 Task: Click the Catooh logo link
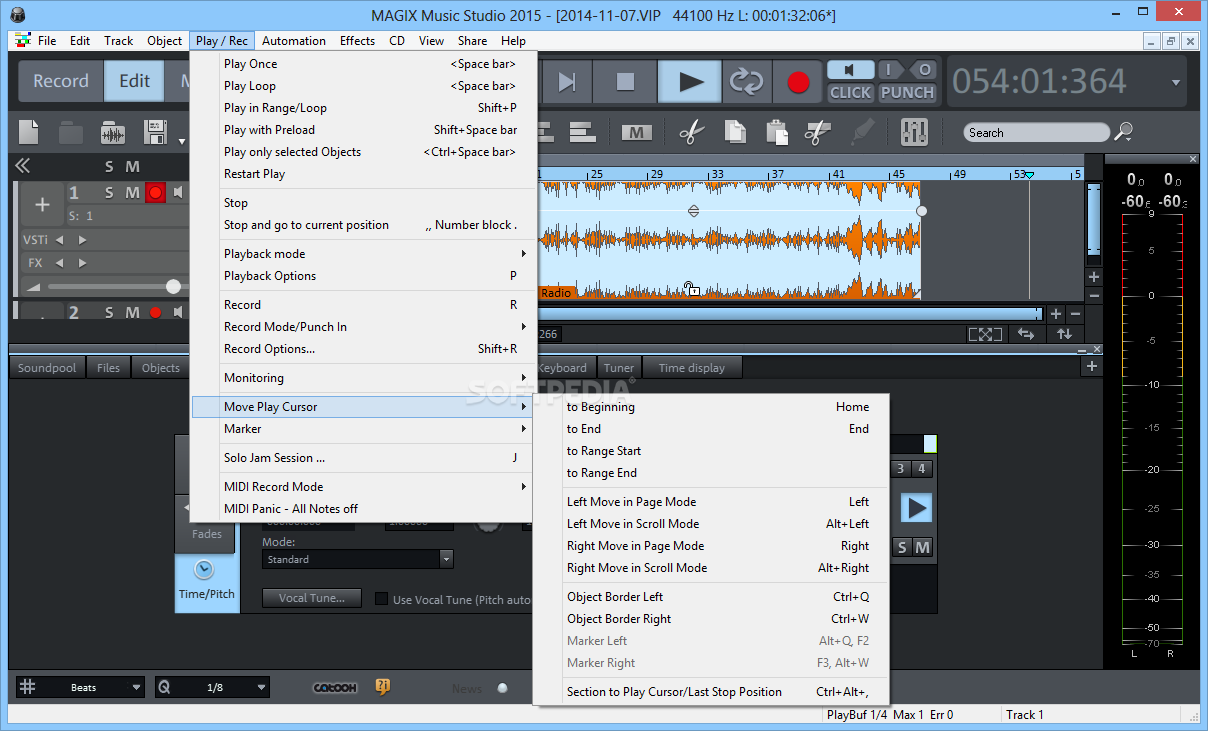point(335,688)
